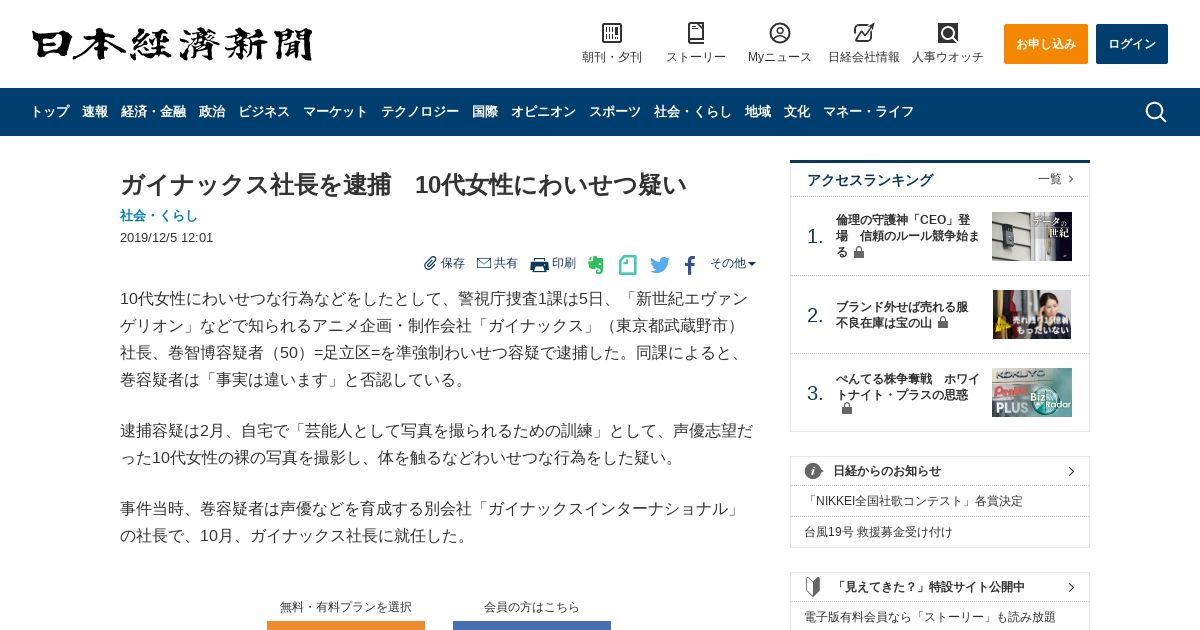Print article using the 印刷 icon
The height and width of the screenshot is (630, 1200).
tap(539, 264)
